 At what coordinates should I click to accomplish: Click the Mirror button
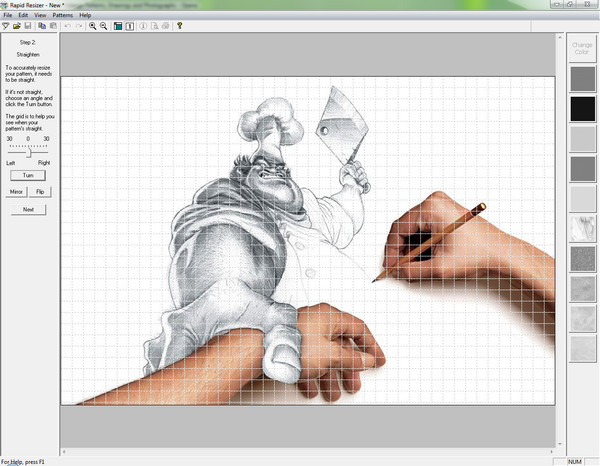[x=16, y=190]
